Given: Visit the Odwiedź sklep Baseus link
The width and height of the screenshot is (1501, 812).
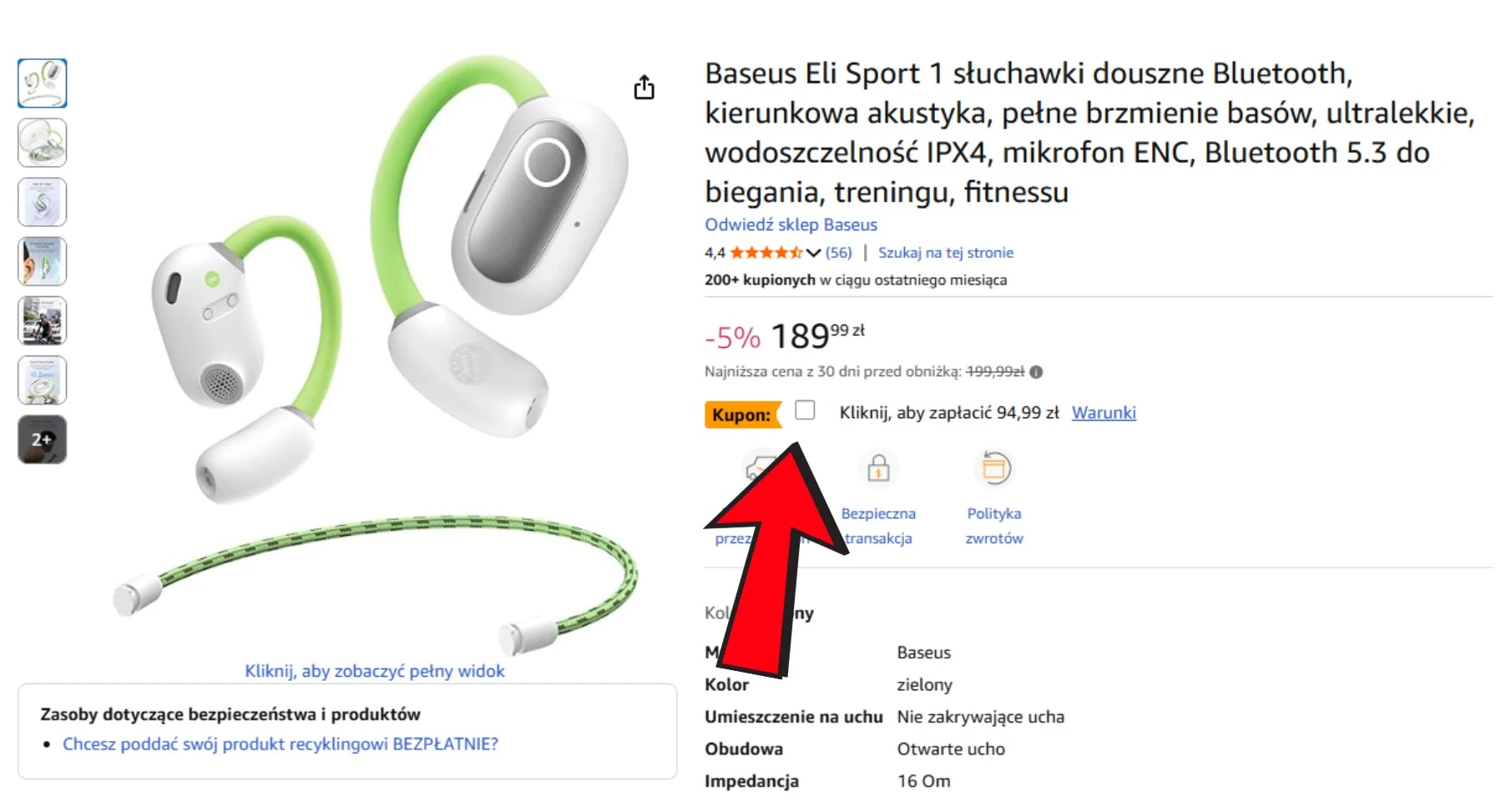Looking at the screenshot, I should [x=791, y=224].
